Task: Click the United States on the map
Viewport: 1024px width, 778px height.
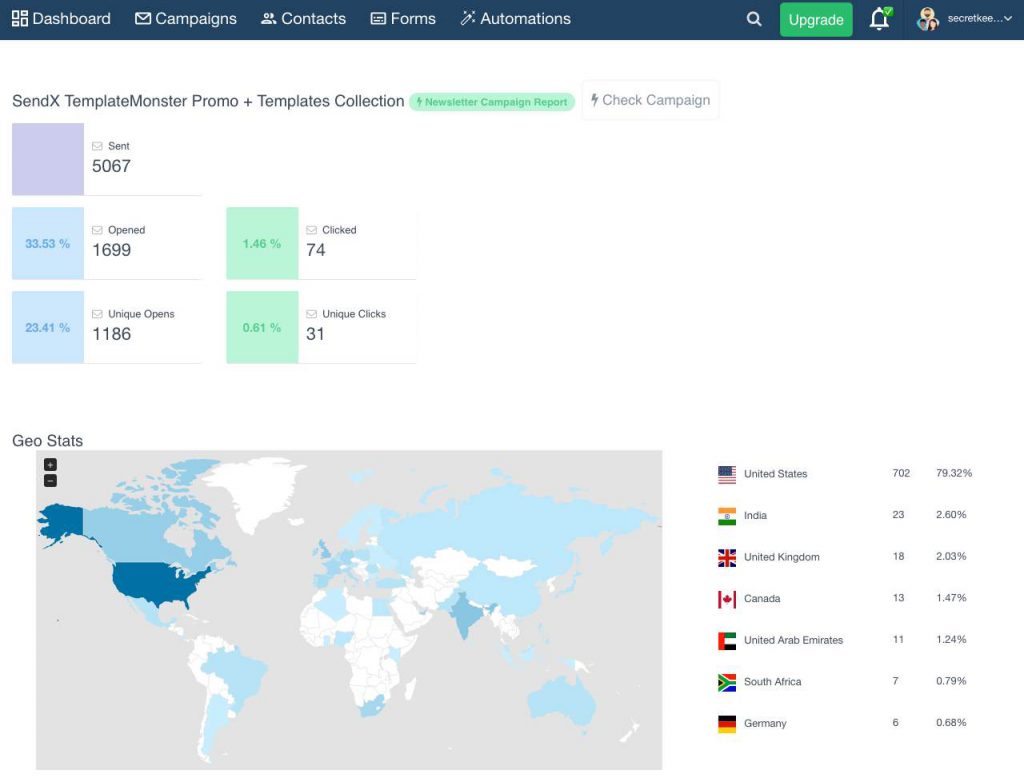Action: pos(153,582)
